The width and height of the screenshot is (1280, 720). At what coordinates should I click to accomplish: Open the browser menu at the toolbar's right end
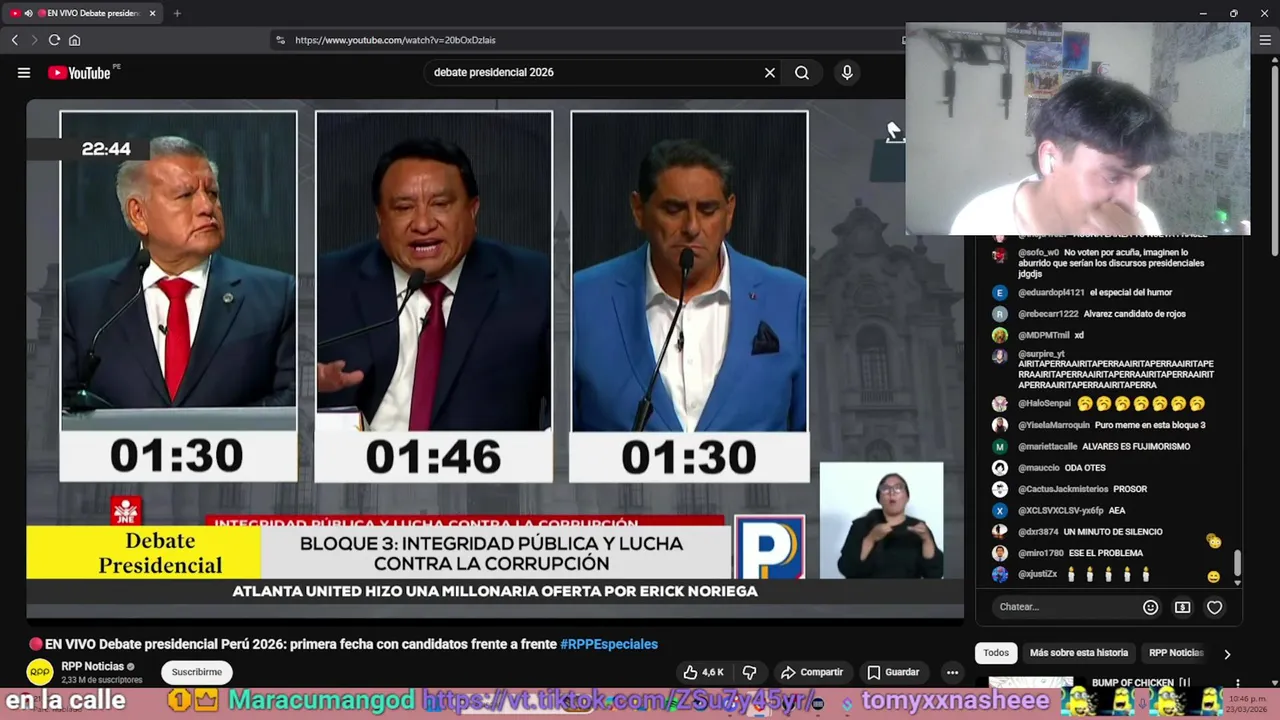coord(1265,40)
